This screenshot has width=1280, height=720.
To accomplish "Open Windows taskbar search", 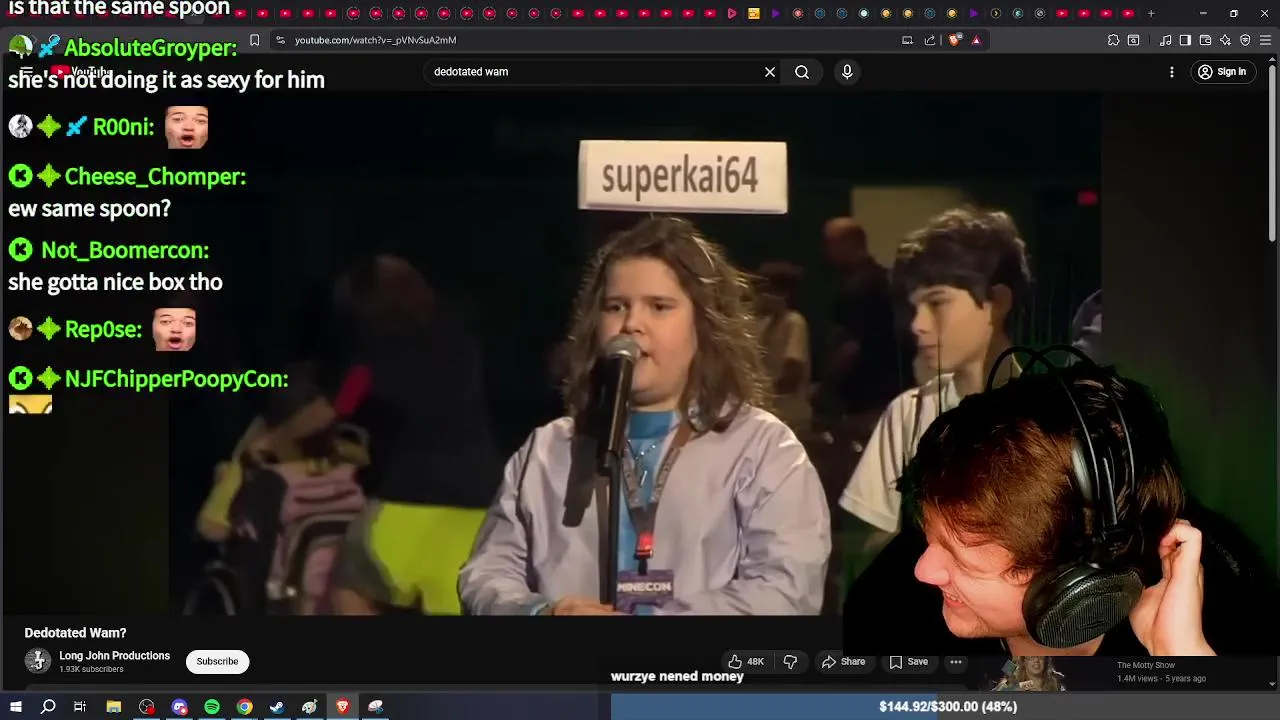I will tap(48, 706).
